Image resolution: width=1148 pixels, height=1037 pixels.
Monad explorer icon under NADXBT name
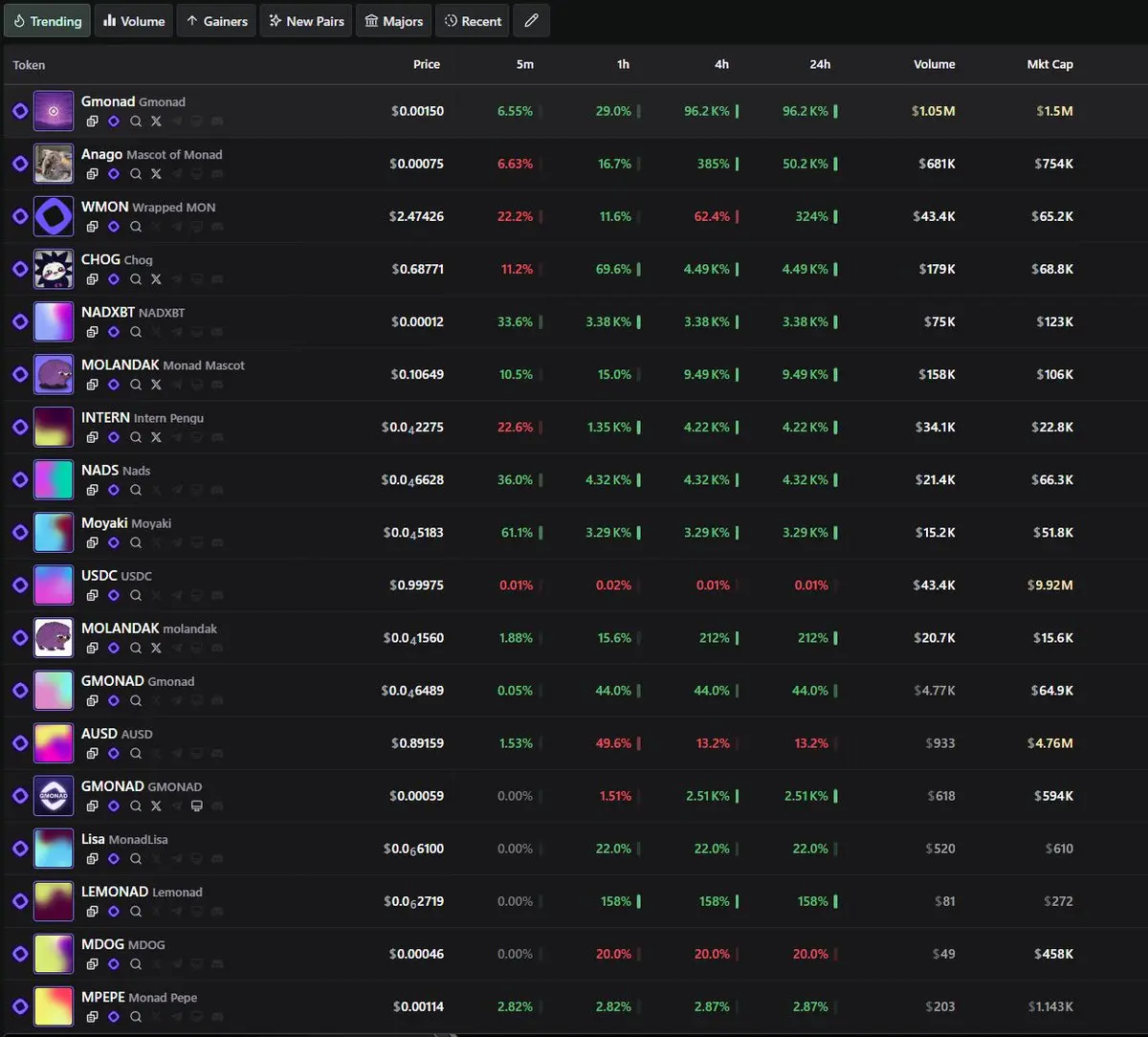114,332
